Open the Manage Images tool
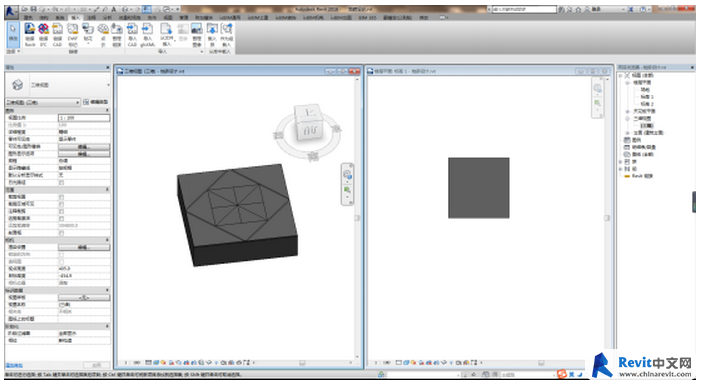This screenshot has height=386, width=702. 197,34
